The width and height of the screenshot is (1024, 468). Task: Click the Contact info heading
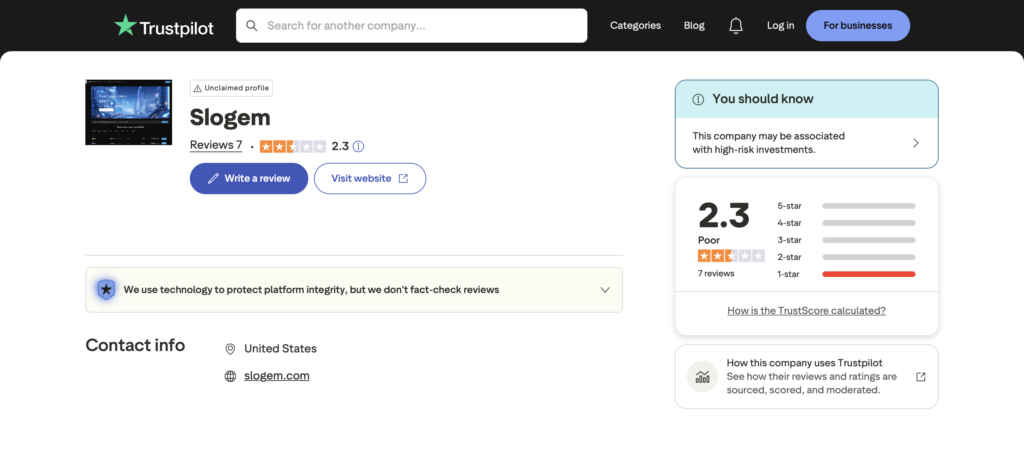click(x=135, y=345)
